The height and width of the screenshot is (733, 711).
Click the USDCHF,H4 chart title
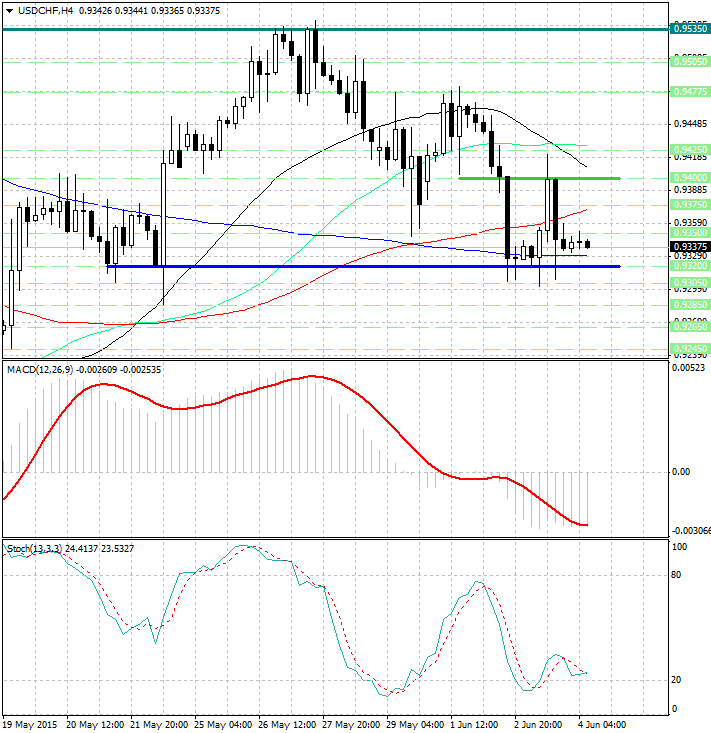(x=45, y=10)
